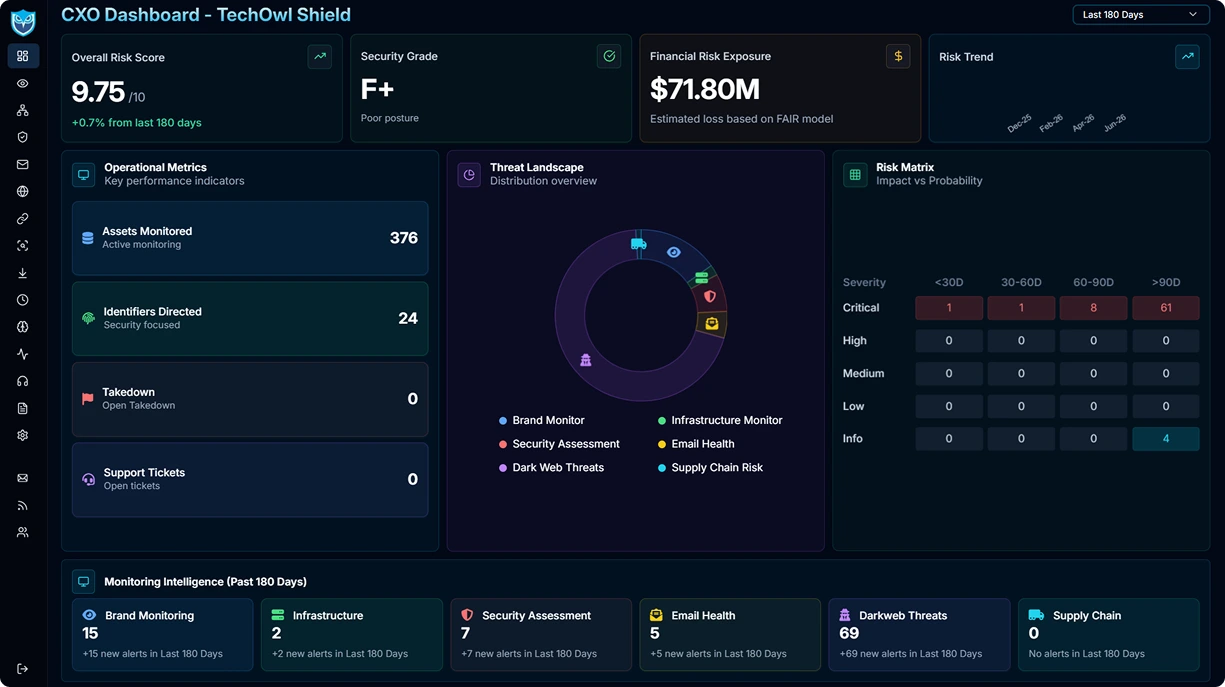Viewport: 1225px width, 687px height.
Task: Open the document report icon in sidebar
Action: 23,408
